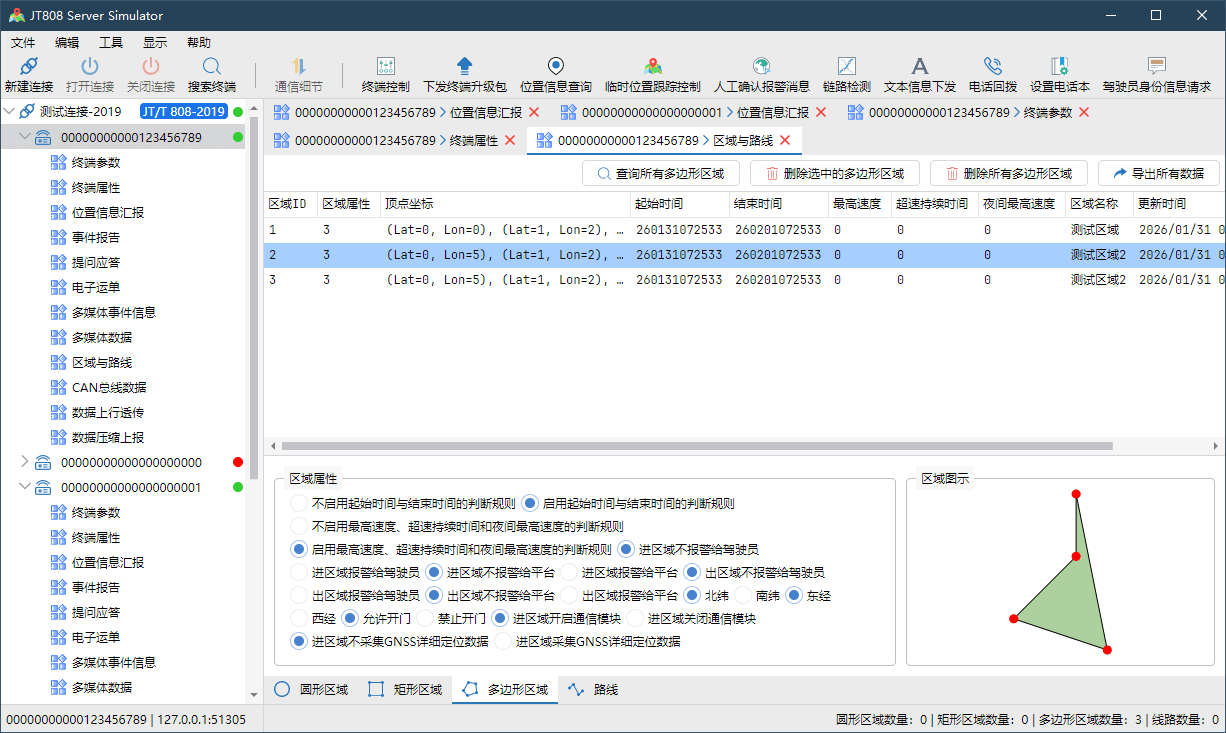This screenshot has height=733, width=1226.
Task: Expand terminal 00000000000000000000 tree node
Action: click(25, 462)
